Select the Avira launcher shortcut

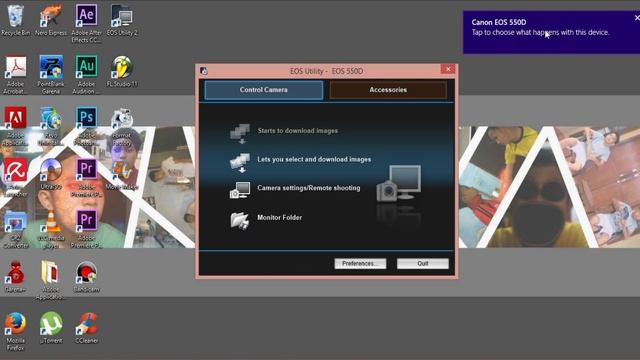[x=16, y=178]
